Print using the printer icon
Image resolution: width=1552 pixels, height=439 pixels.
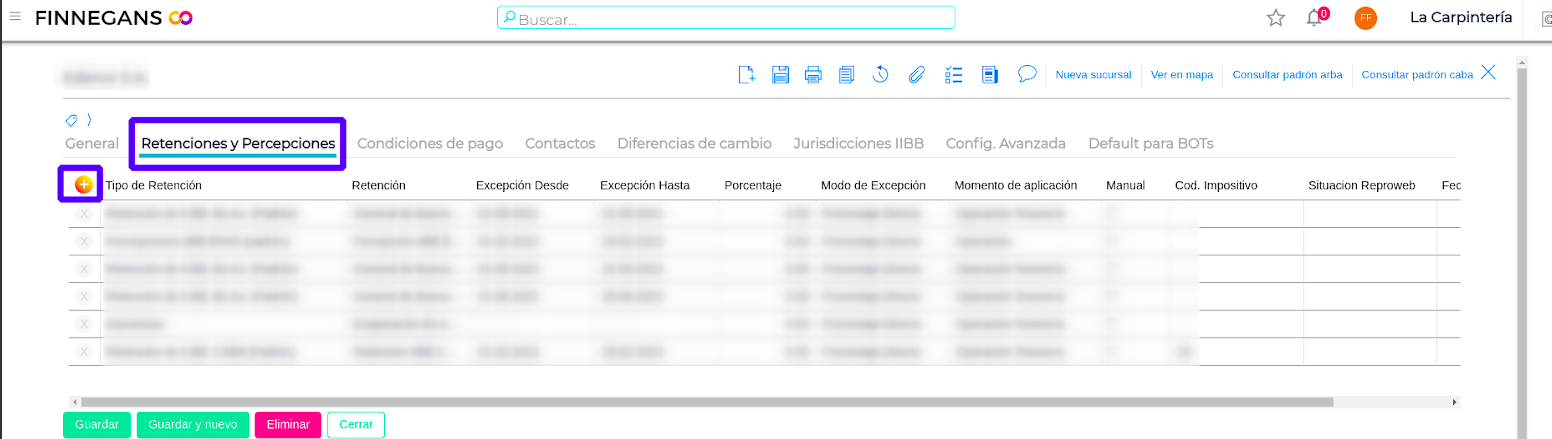click(x=813, y=74)
